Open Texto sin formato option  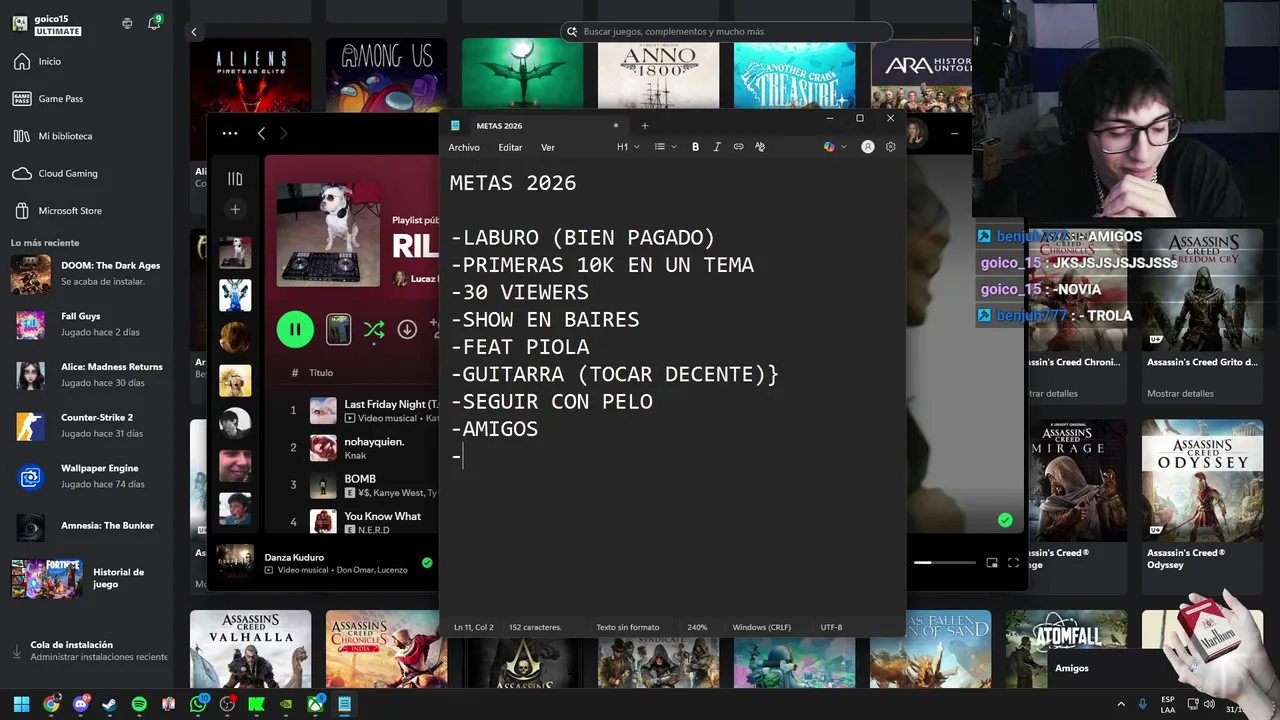pyautogui.click(x=628, y=627)
